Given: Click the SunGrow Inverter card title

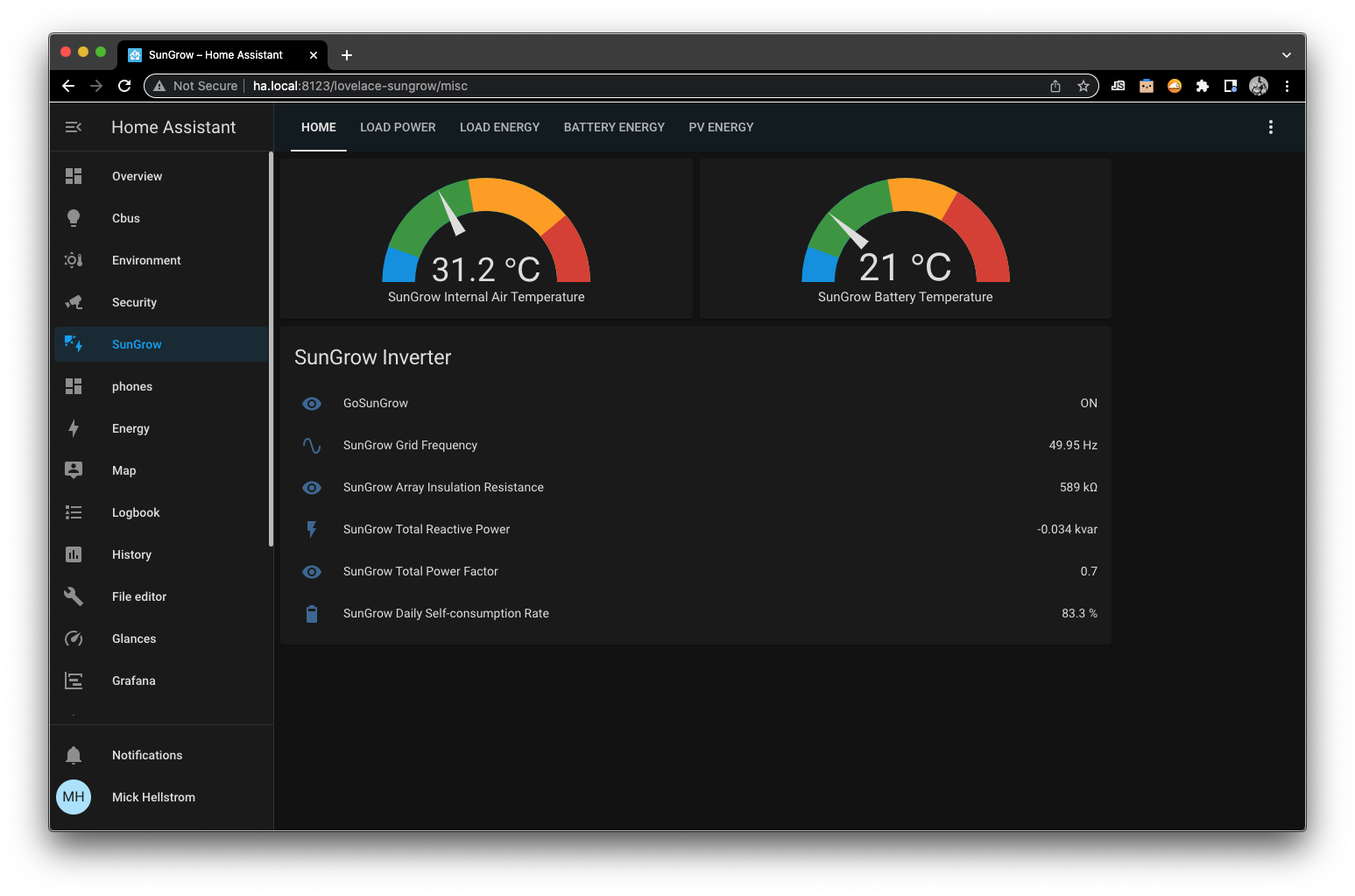Looking at the screenshot, I should click(373, 357).
